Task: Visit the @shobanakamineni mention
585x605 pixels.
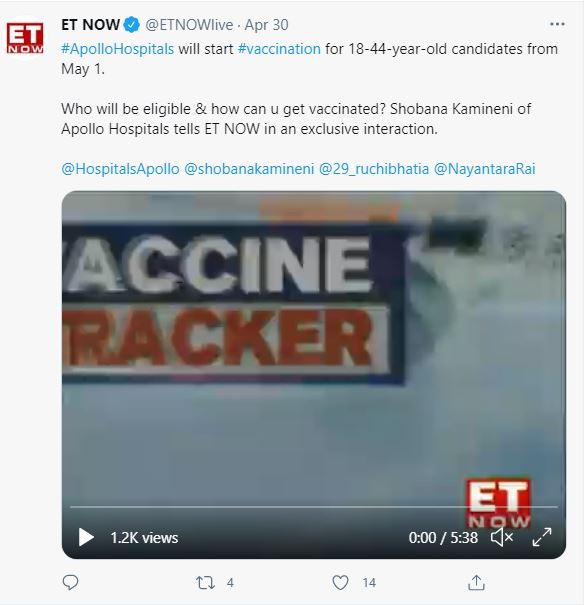Action: (249, 169)
